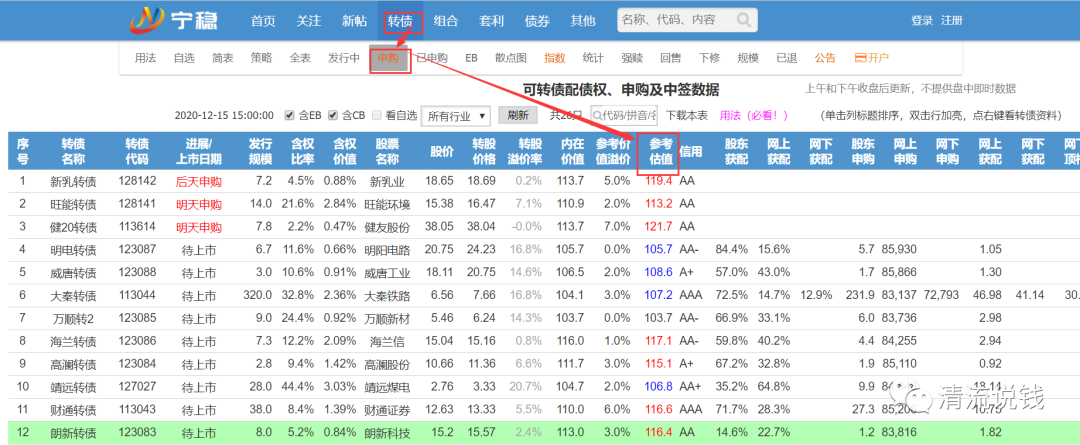Click the 后天申购 status in row 1
1080x445 pixels.
[x=198, y=182]
